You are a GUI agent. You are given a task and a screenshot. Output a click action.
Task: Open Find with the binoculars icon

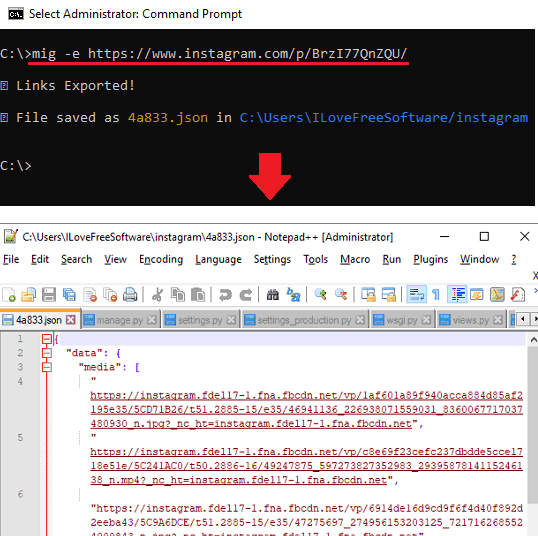(273, 295)
